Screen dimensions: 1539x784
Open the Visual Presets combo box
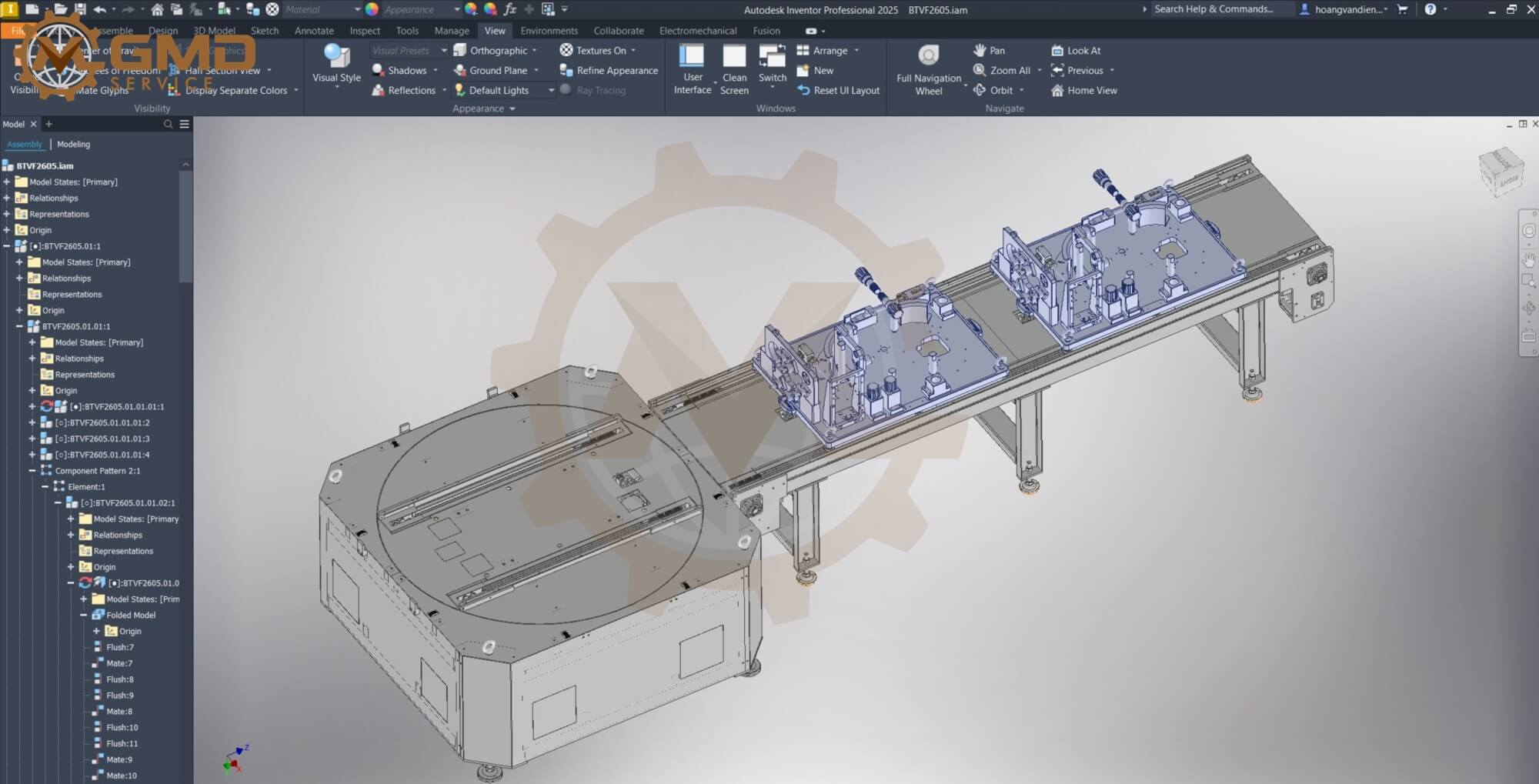pos(408,50)
